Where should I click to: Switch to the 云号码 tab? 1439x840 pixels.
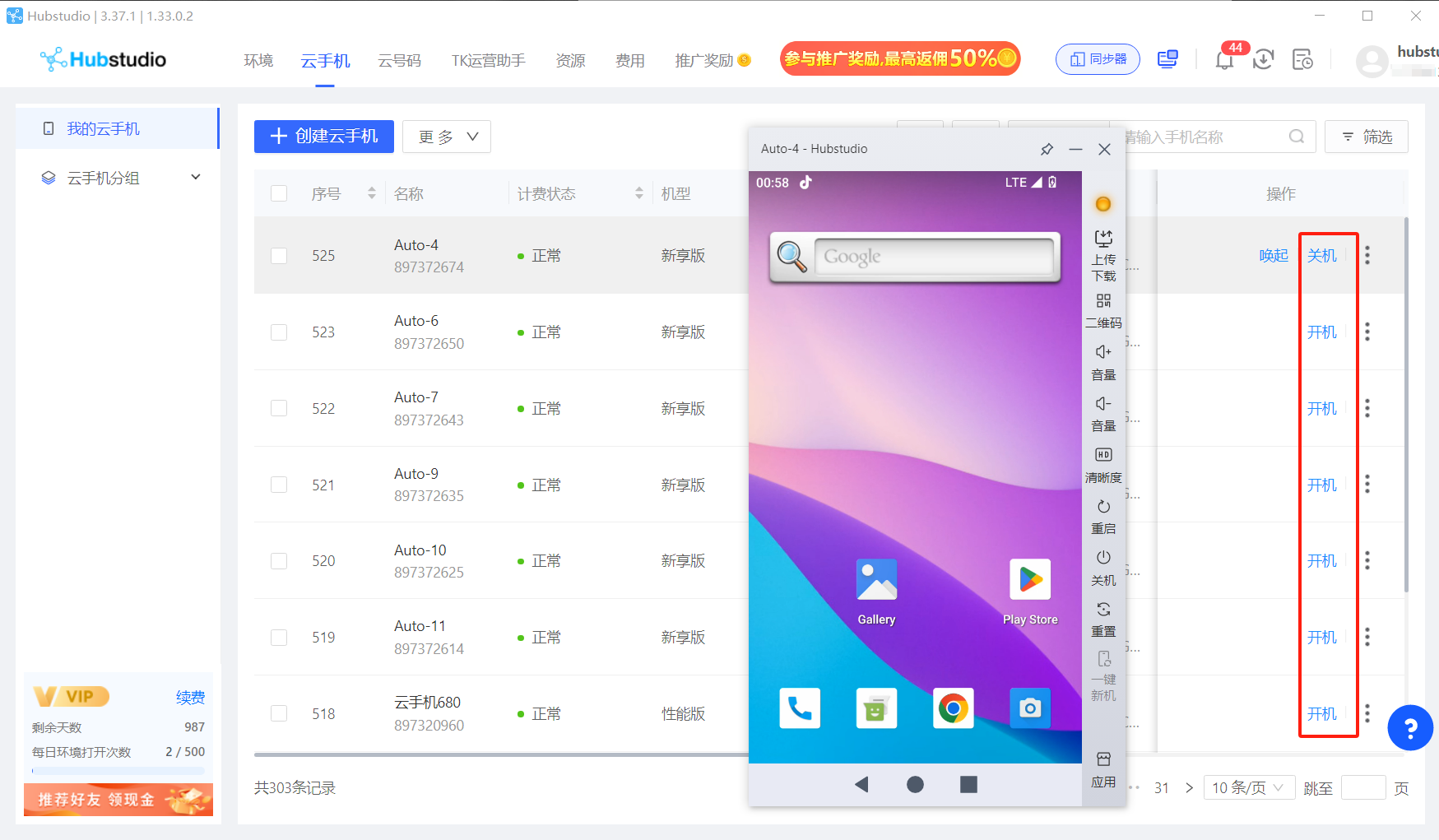point(399,61)
